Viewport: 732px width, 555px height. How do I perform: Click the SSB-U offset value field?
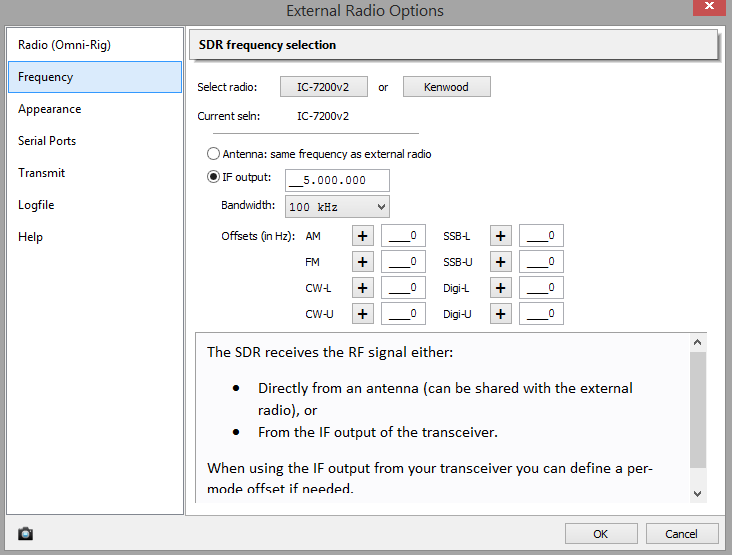click(542, 262)
